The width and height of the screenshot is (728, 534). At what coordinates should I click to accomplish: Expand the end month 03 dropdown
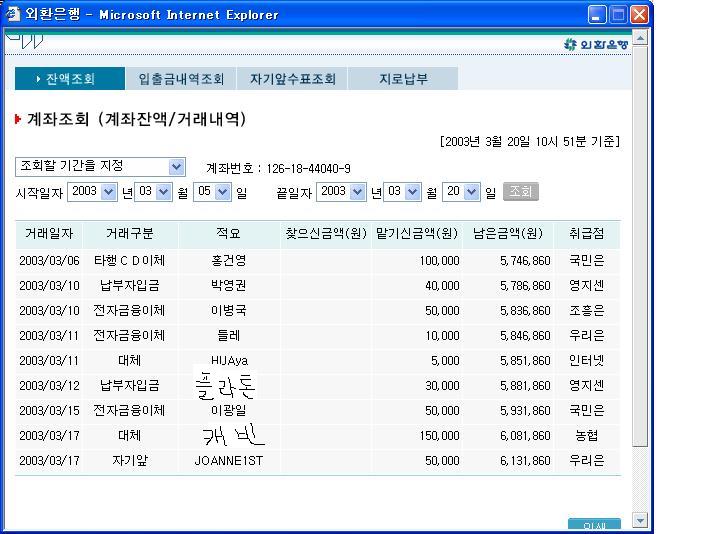[x=413, y=191]
